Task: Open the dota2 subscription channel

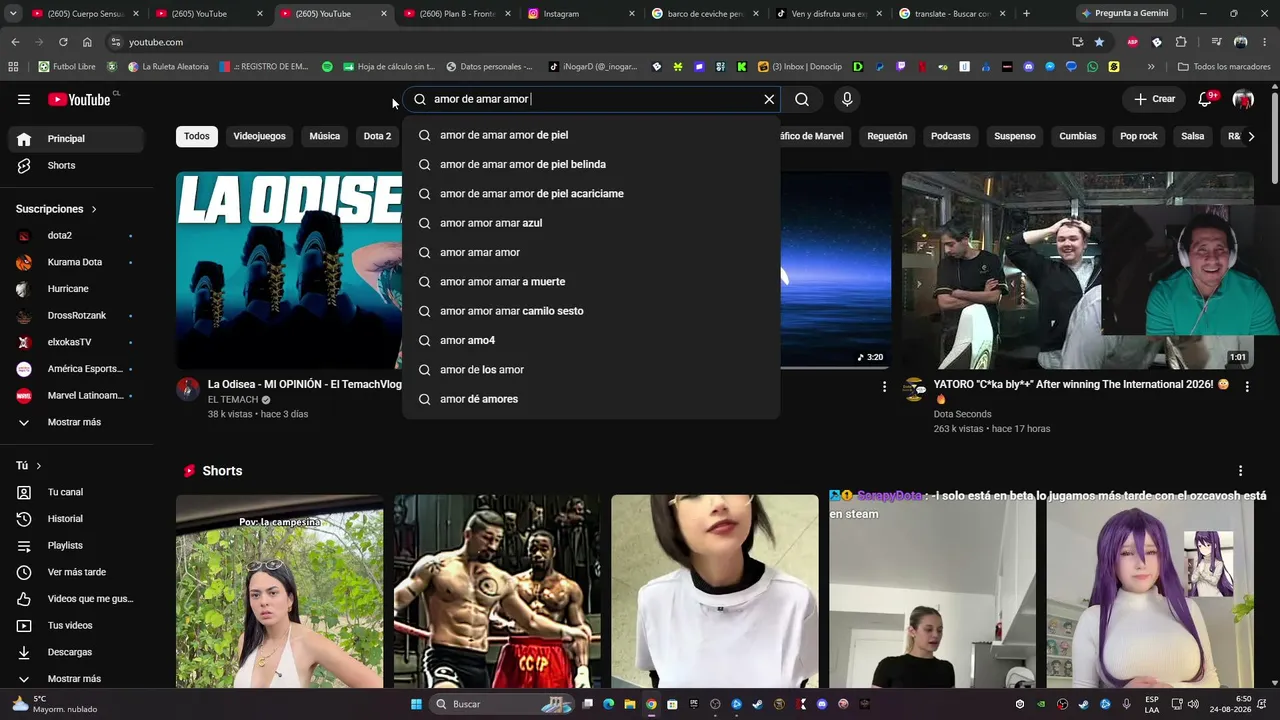Action: click(x=76, y=235)
